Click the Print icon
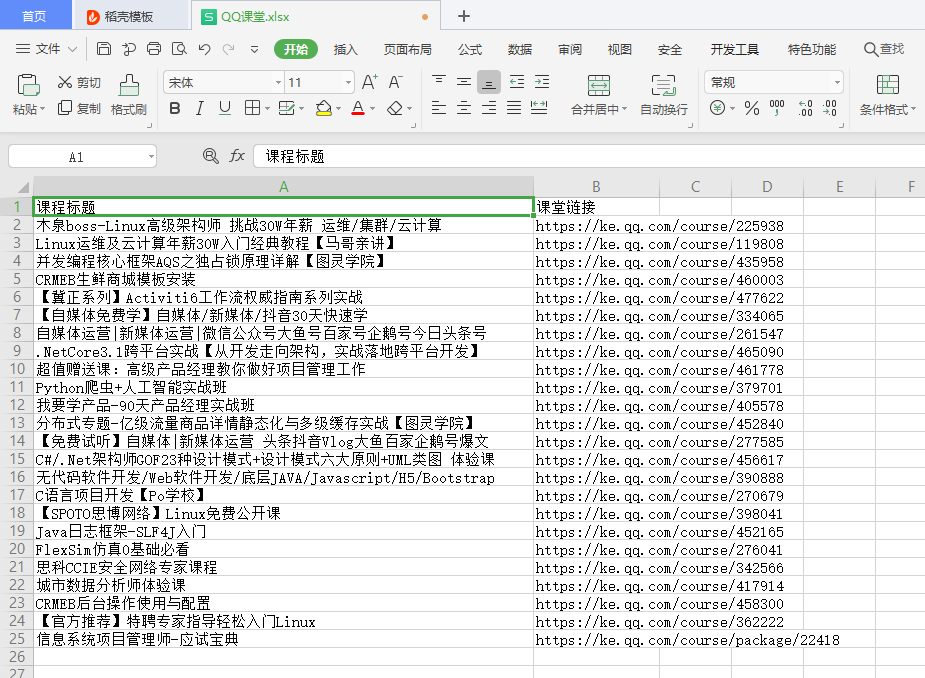925x678 pixels. [154, 49]
